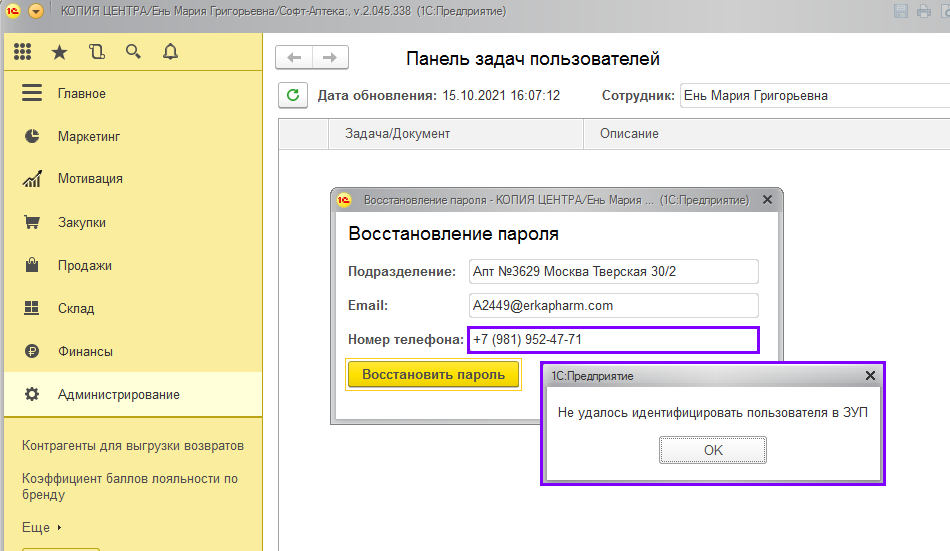
Task: Close the 1С:Предприятие error dialog
Action: pyautogui.click(x=870, y=376)
